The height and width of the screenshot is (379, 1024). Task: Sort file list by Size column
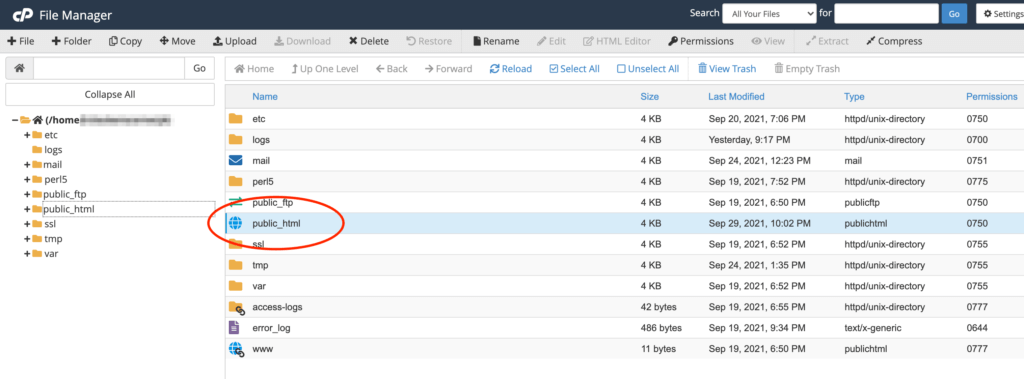click(x=649, y=97)
